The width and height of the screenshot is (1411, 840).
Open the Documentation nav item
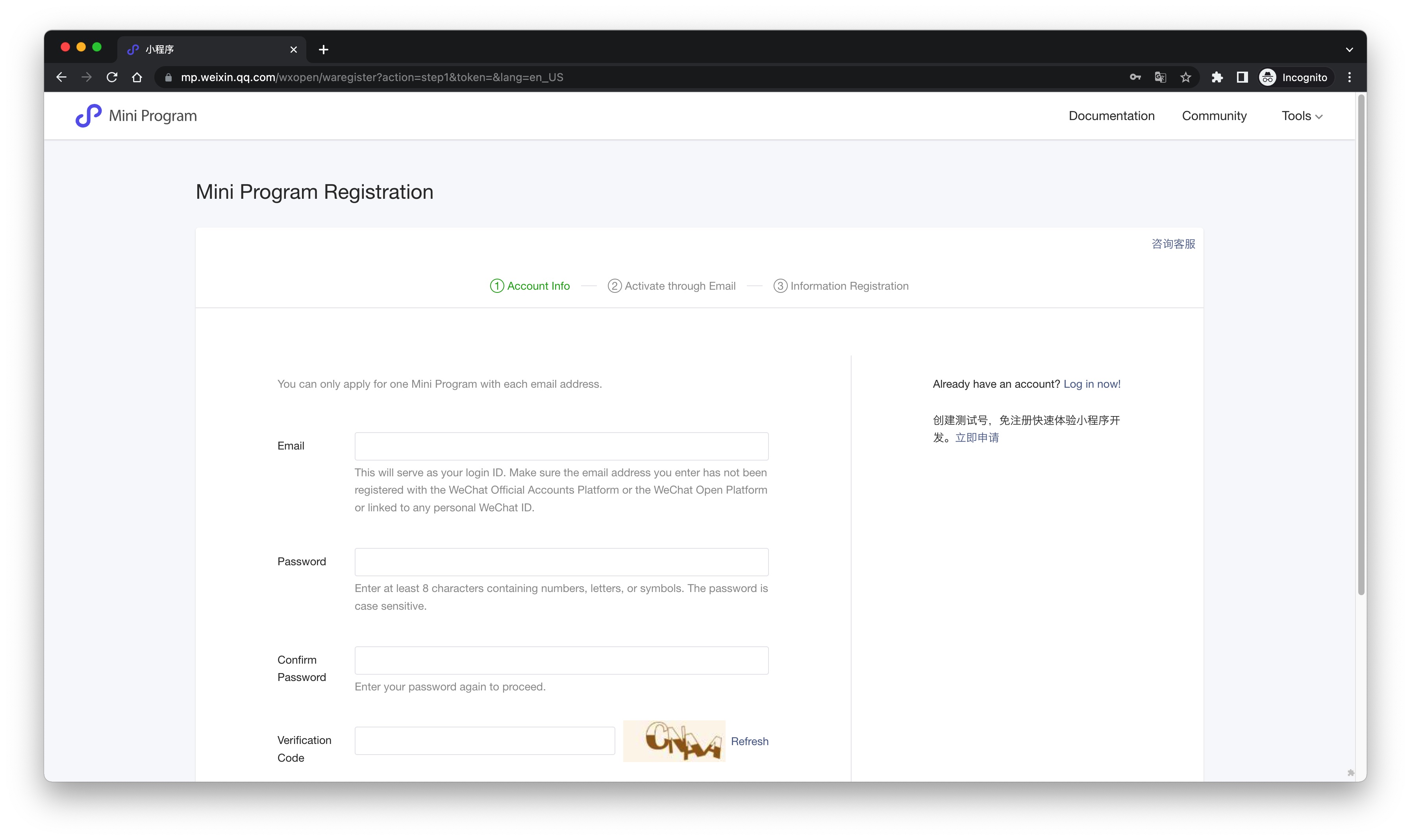[x=1111, y=116]
